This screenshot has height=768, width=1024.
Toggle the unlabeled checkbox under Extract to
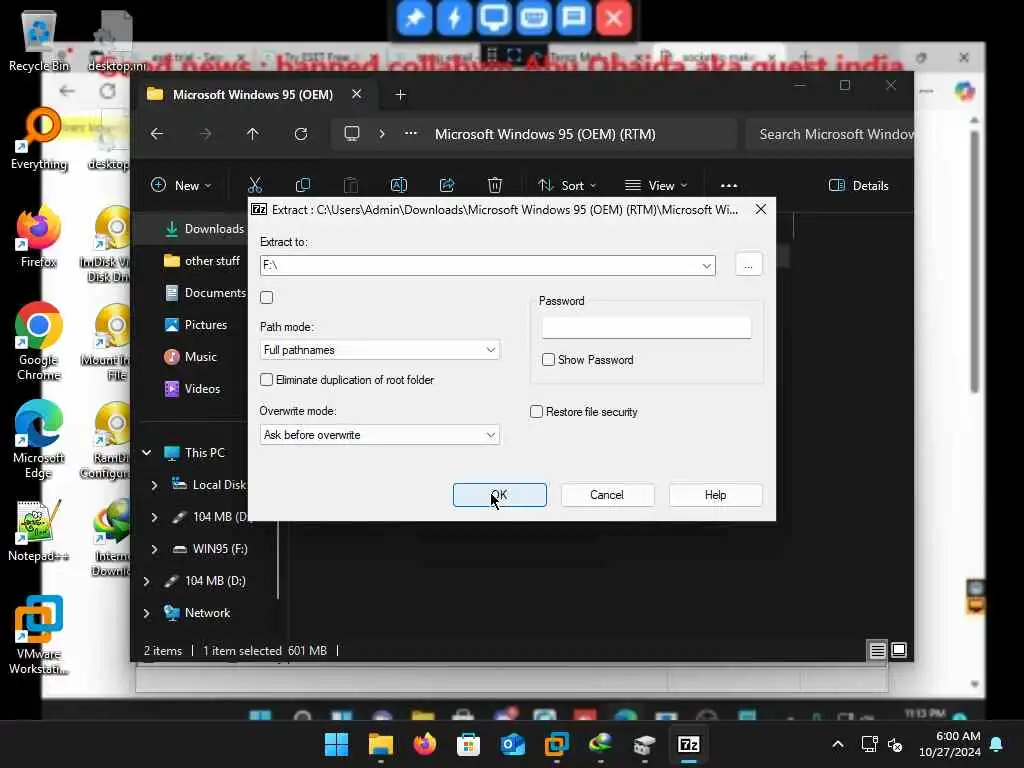pyautogui.click(x=266, y=298)
